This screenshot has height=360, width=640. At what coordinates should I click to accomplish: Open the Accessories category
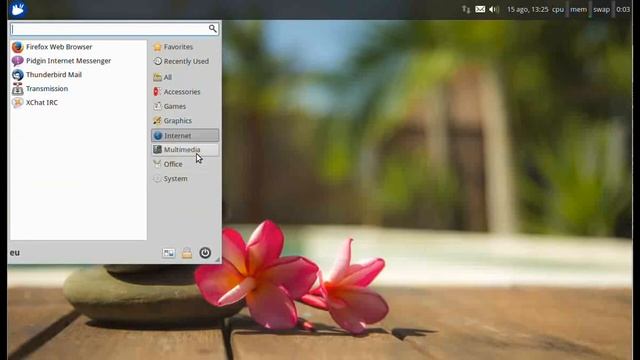pyautogui.click(x=185, y=92)
